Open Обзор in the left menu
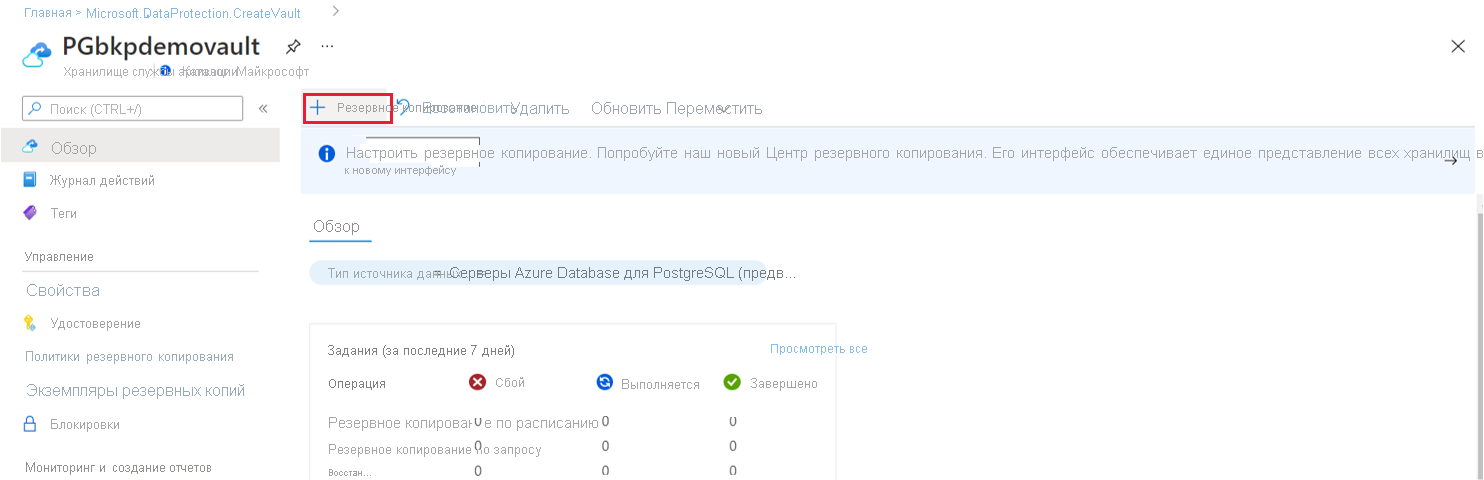Image resolution: width=1484 pixels, height=480 pixels. click(x=140, y=148)
